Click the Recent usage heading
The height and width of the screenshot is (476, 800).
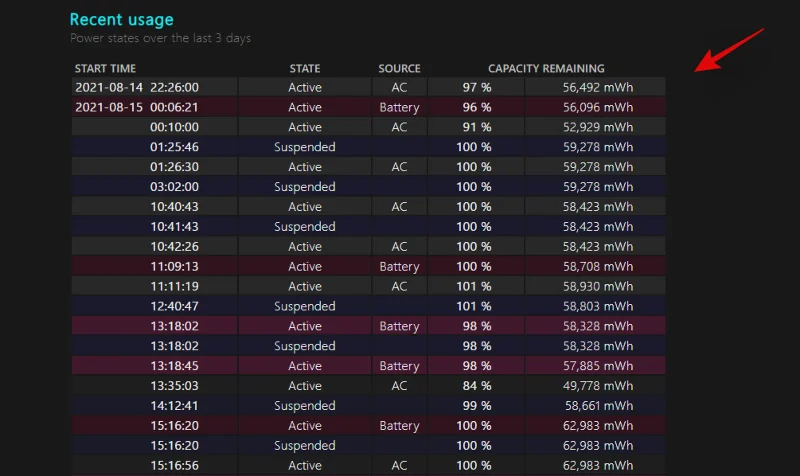click(121, 19)
